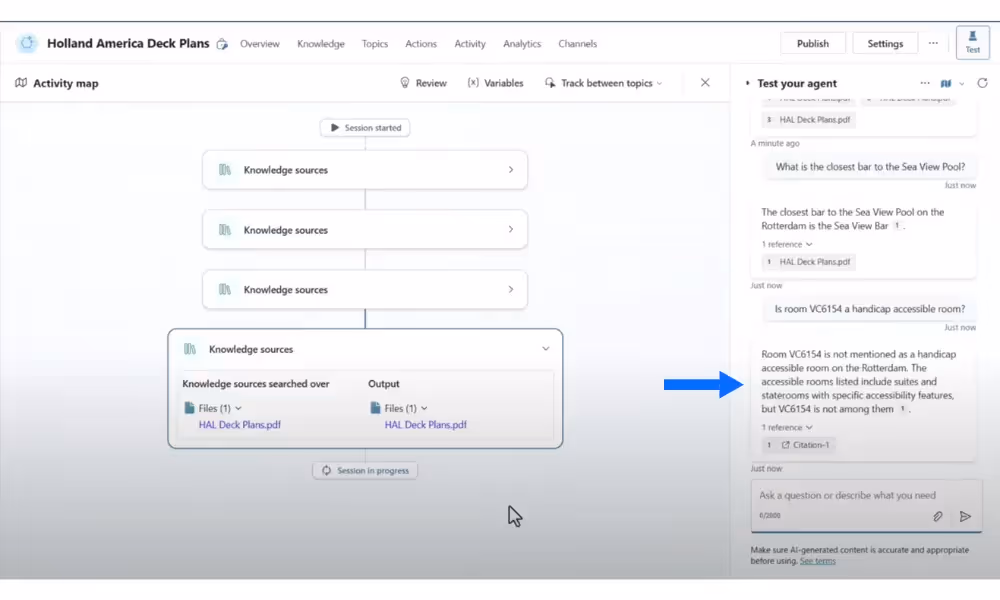Click the Session started node
Viewport: 1000px width, 600px height.
click(365, 128)
